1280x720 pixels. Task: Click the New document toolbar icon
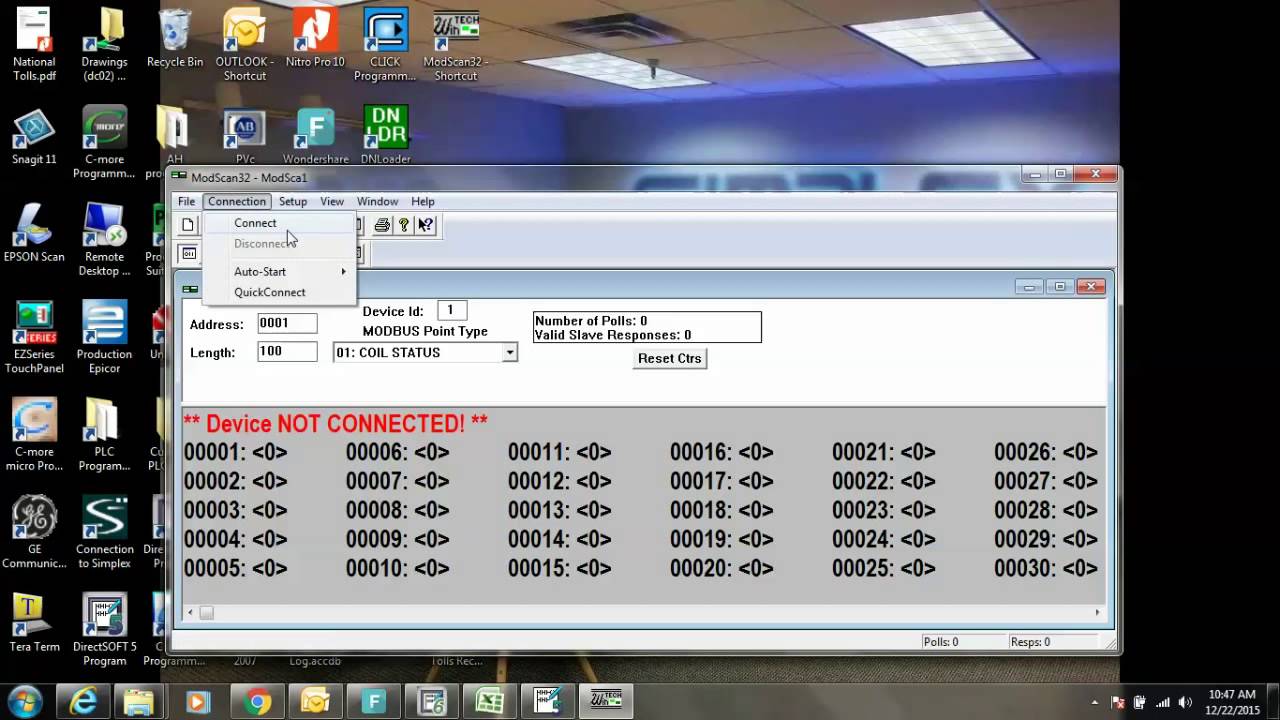point(188,225)
